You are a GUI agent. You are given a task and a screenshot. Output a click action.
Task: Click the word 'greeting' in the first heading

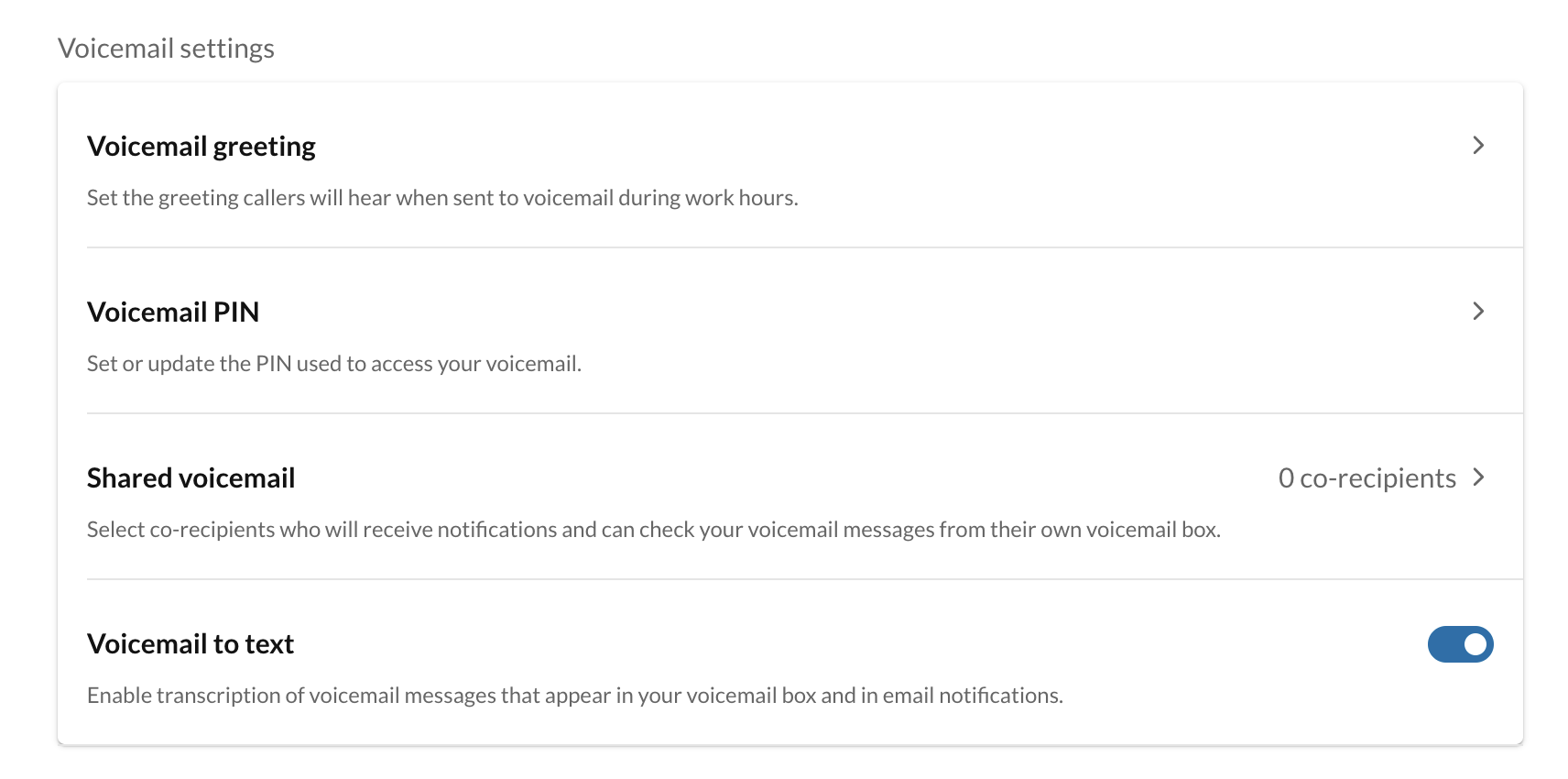[264, 147]
